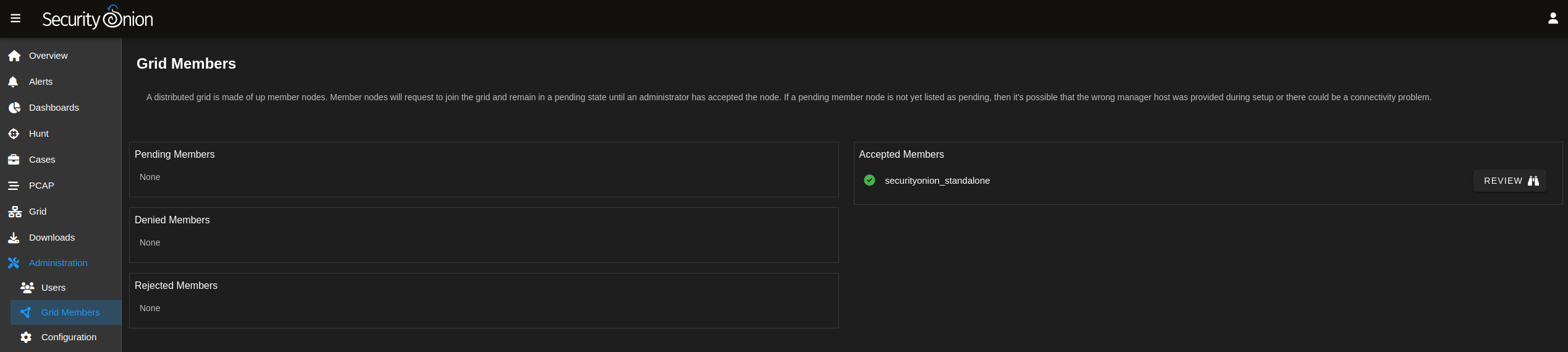
Task: Click the Downloads arrow icon
Action: (14, 238)
